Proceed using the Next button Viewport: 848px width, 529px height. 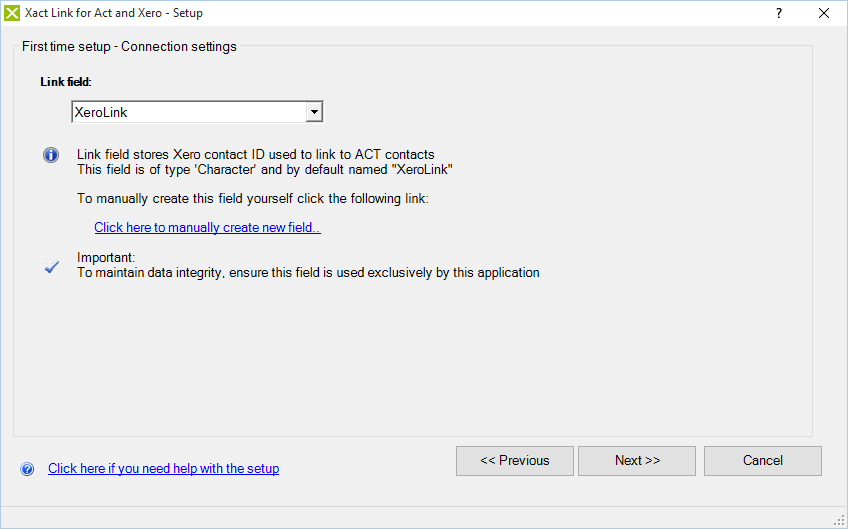click(x=637, y=461)
